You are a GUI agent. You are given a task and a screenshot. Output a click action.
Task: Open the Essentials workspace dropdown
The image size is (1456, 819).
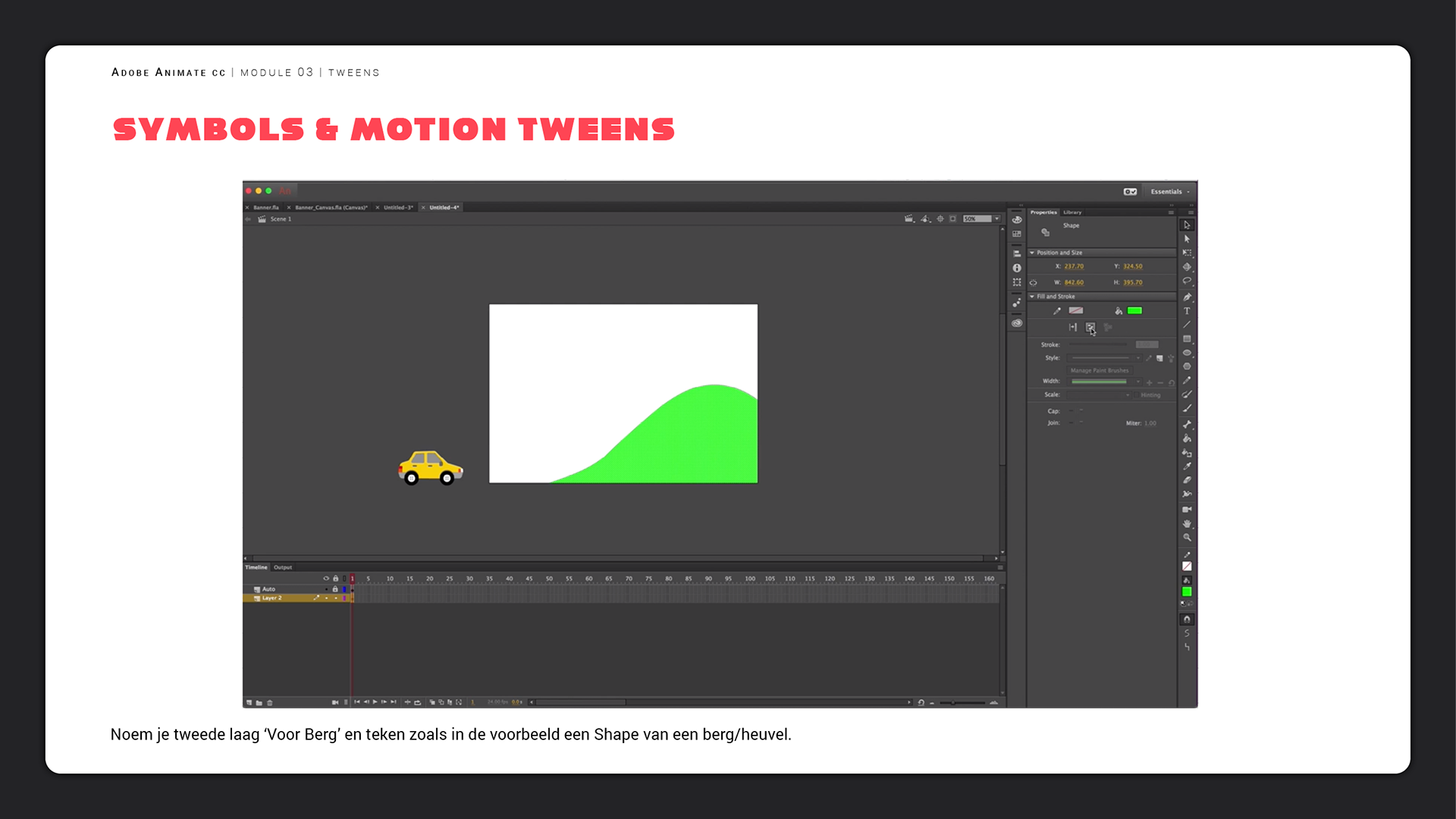(x=1169, y=192)
